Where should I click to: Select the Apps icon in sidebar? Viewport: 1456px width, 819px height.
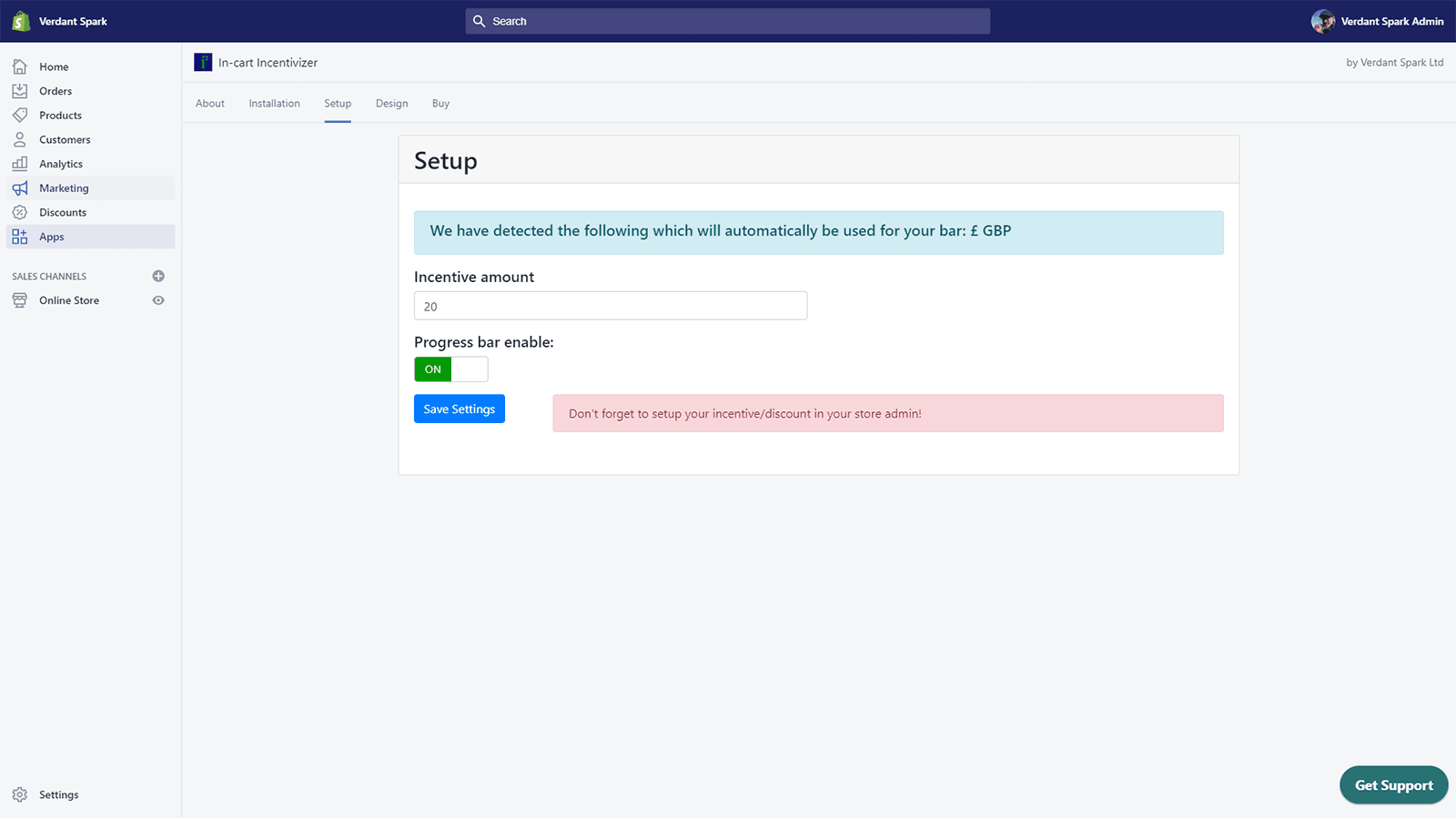(20, 236)
